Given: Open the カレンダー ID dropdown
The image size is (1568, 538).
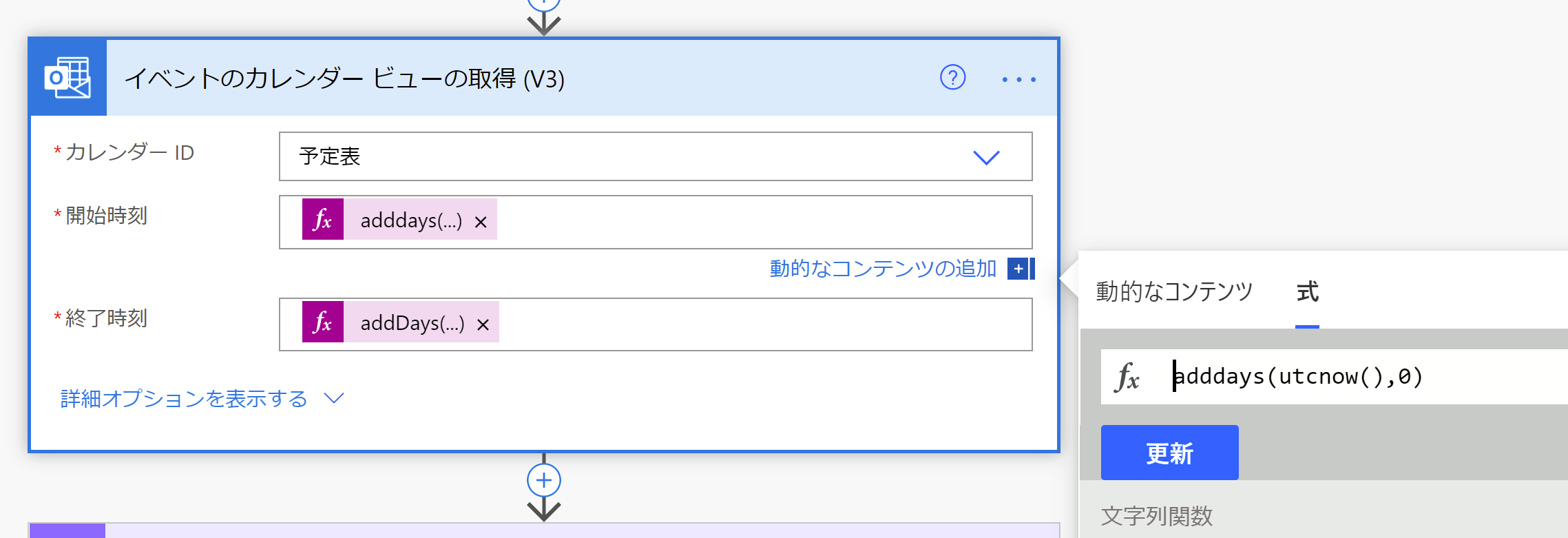Looking at the screenshot, I should point(987,156).
